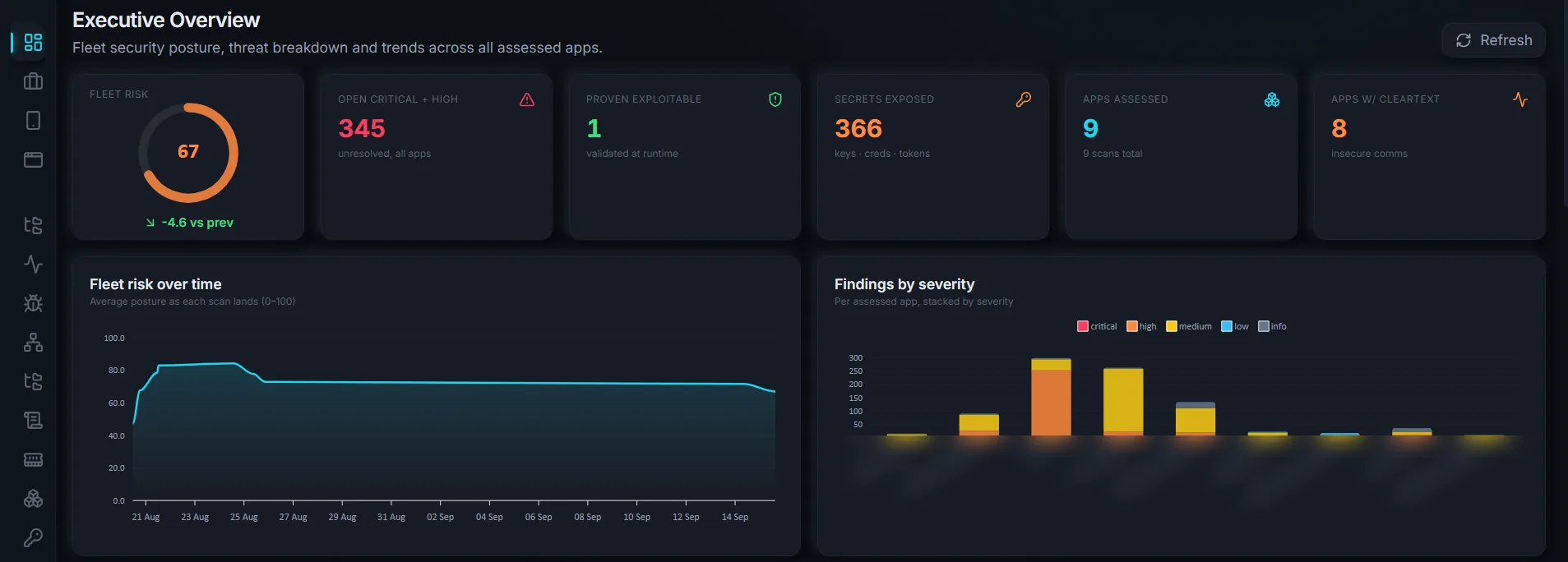1568x562 pixels.
Task: Open the app window icon in sidebar
Action: point(33,159)
